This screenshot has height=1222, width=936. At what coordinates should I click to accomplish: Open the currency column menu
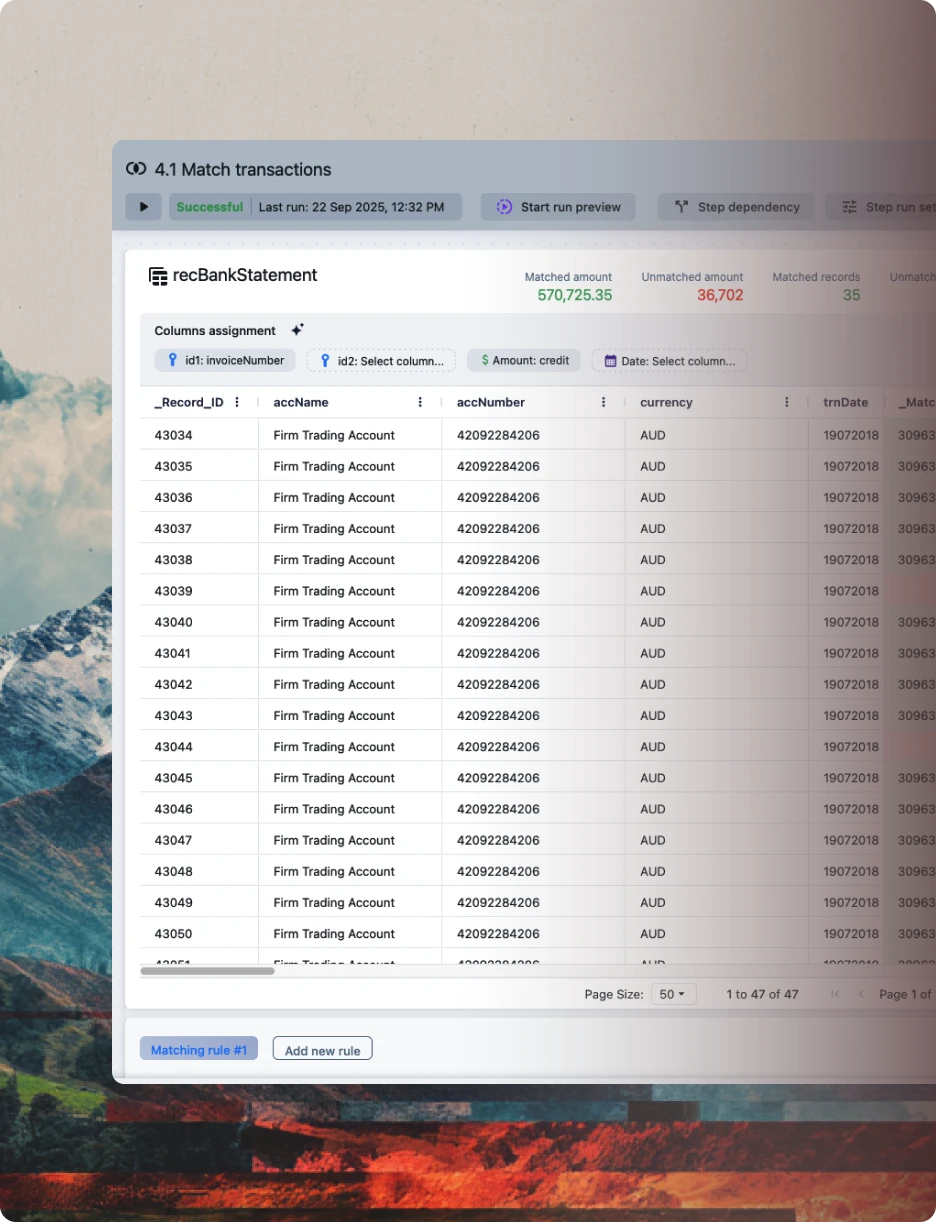787,402
